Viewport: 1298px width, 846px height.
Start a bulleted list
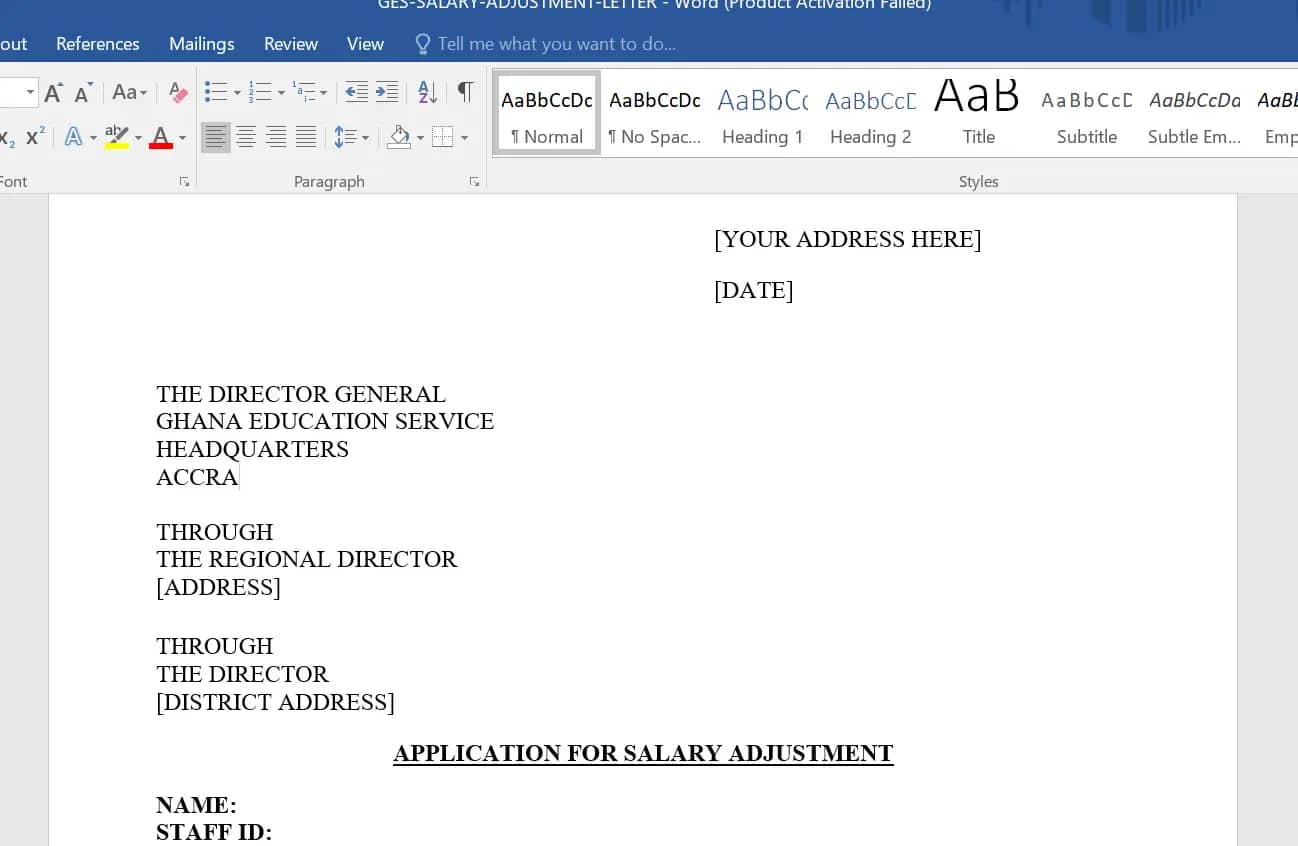click(x=216, y=93)
